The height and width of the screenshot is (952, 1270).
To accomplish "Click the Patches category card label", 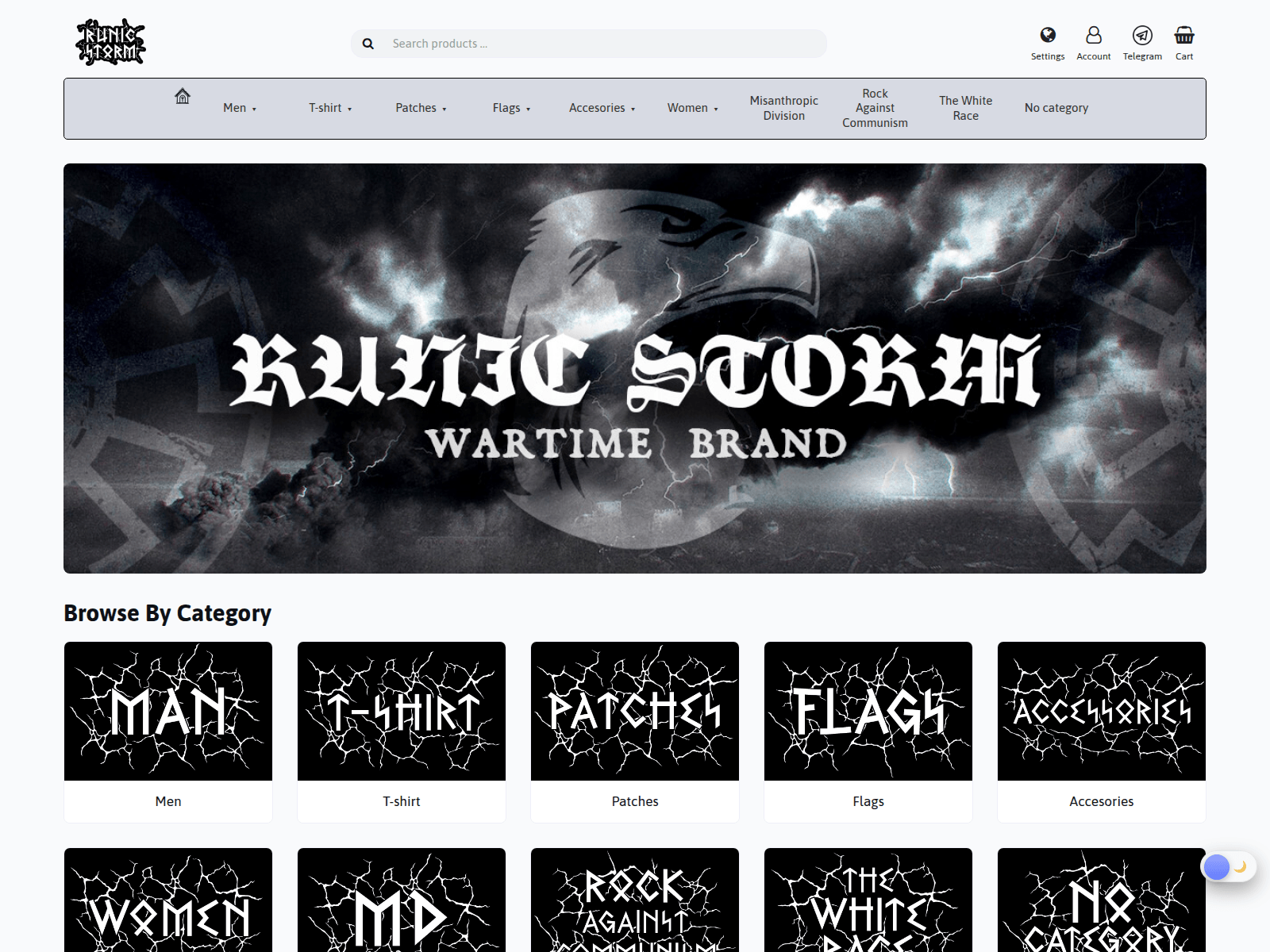I will tap(635, 801).
